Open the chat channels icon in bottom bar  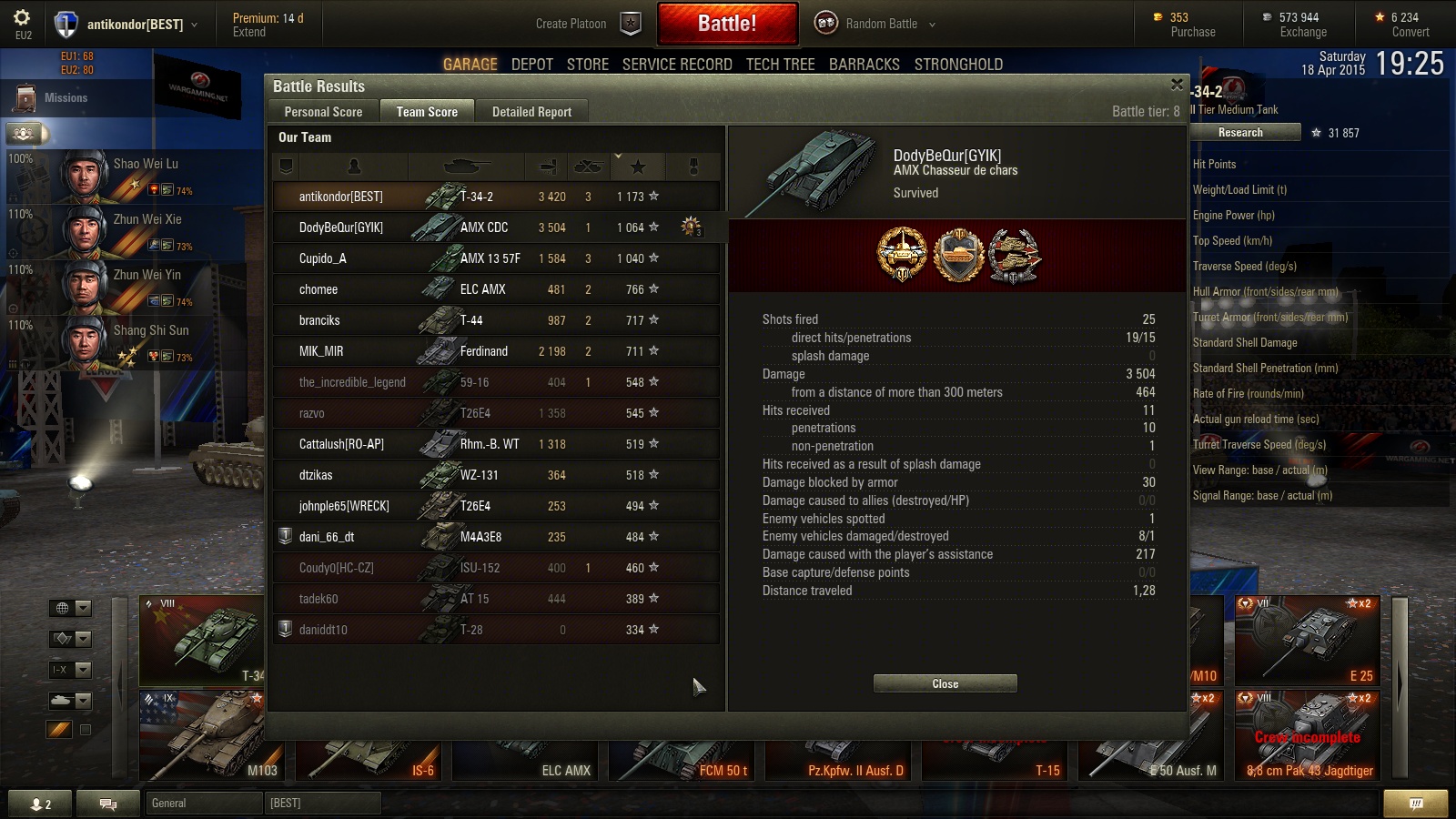pyautogui.click(x=107, y=804)
